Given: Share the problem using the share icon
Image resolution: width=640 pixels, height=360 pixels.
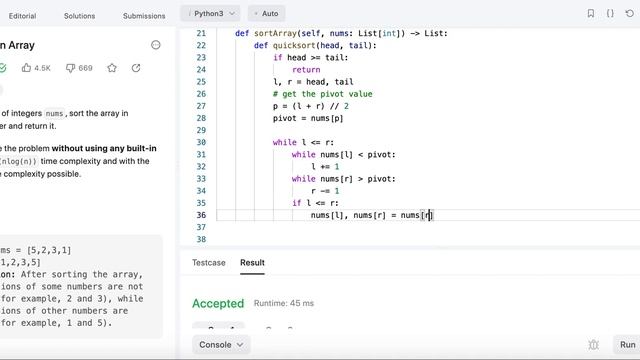Looking at the screenshot, I should (136, 68).
